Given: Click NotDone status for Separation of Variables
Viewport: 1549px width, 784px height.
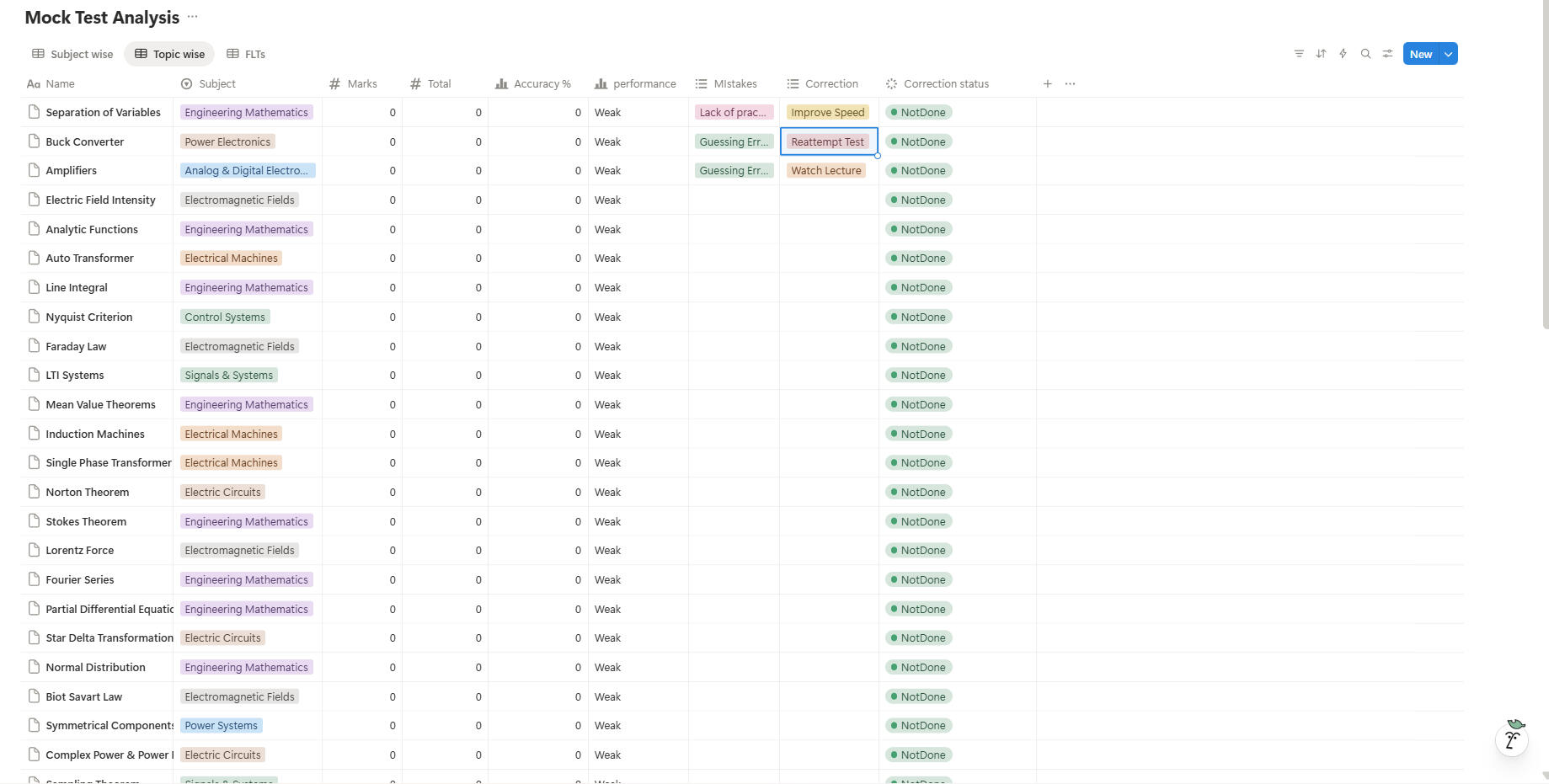Looking at the screenshot, I should coord(919,113).
